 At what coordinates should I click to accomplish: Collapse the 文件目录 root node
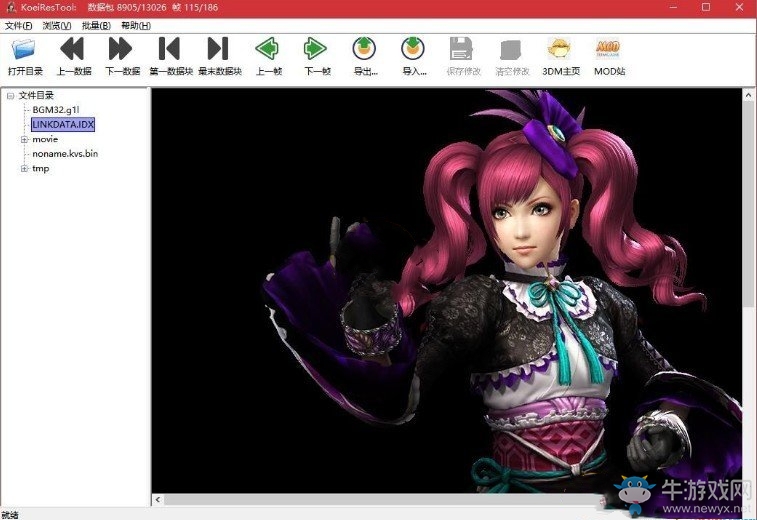(x=10, y=96)
